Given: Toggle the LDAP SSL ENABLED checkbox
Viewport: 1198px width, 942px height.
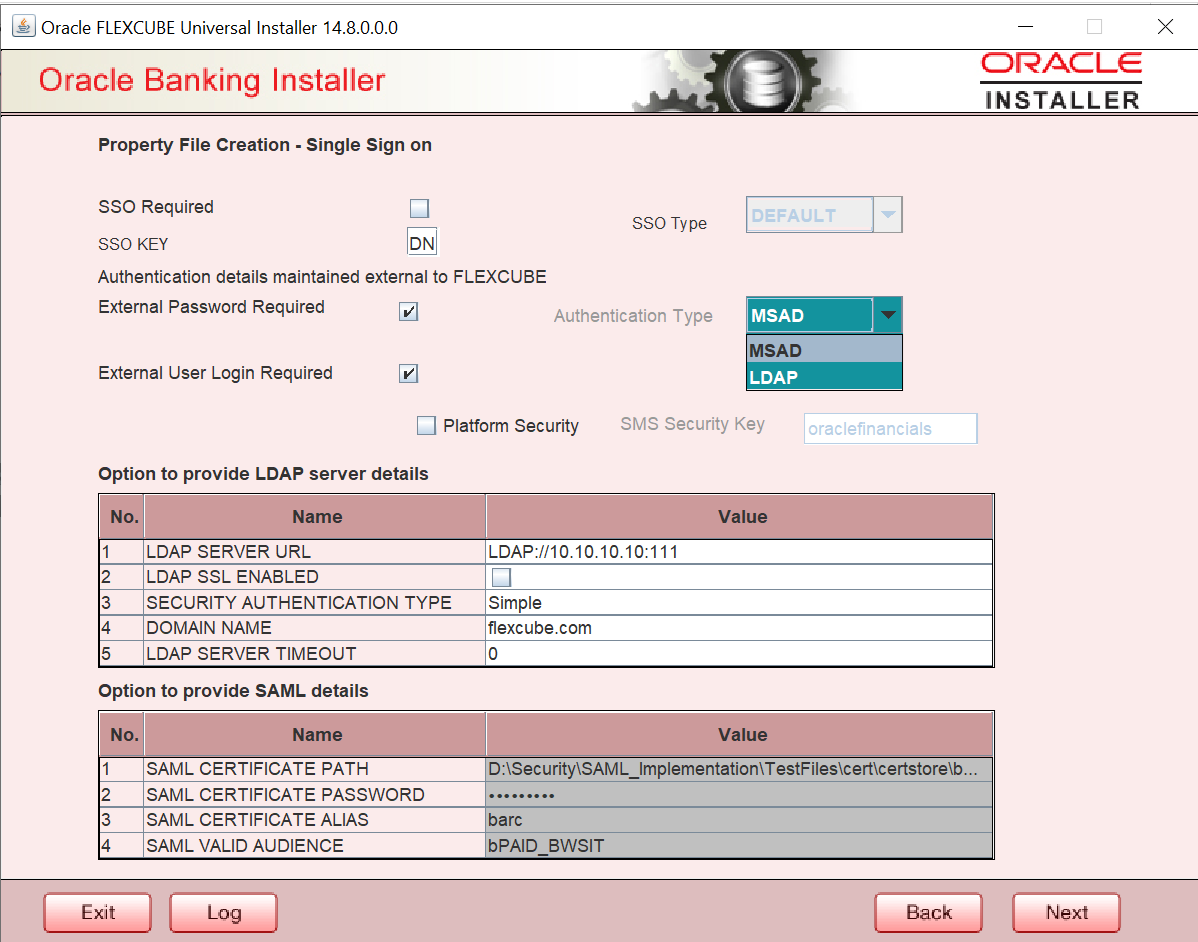Looking at the screenshot, I should point(501,577).
